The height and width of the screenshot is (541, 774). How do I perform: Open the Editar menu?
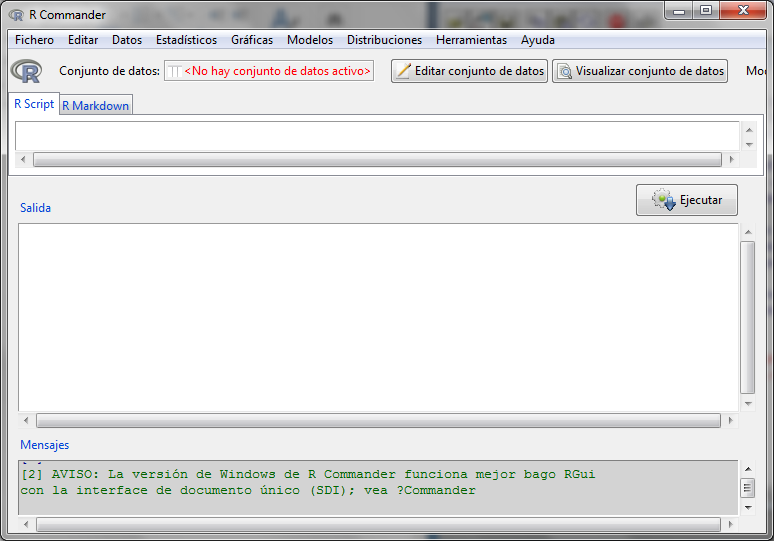click(83, 40)
